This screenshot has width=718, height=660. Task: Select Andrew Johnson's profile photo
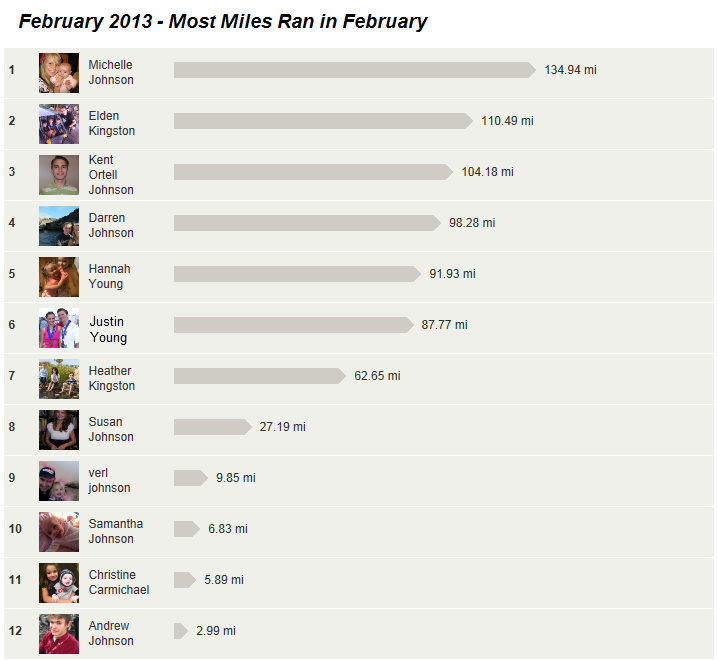tap(59, 634)
